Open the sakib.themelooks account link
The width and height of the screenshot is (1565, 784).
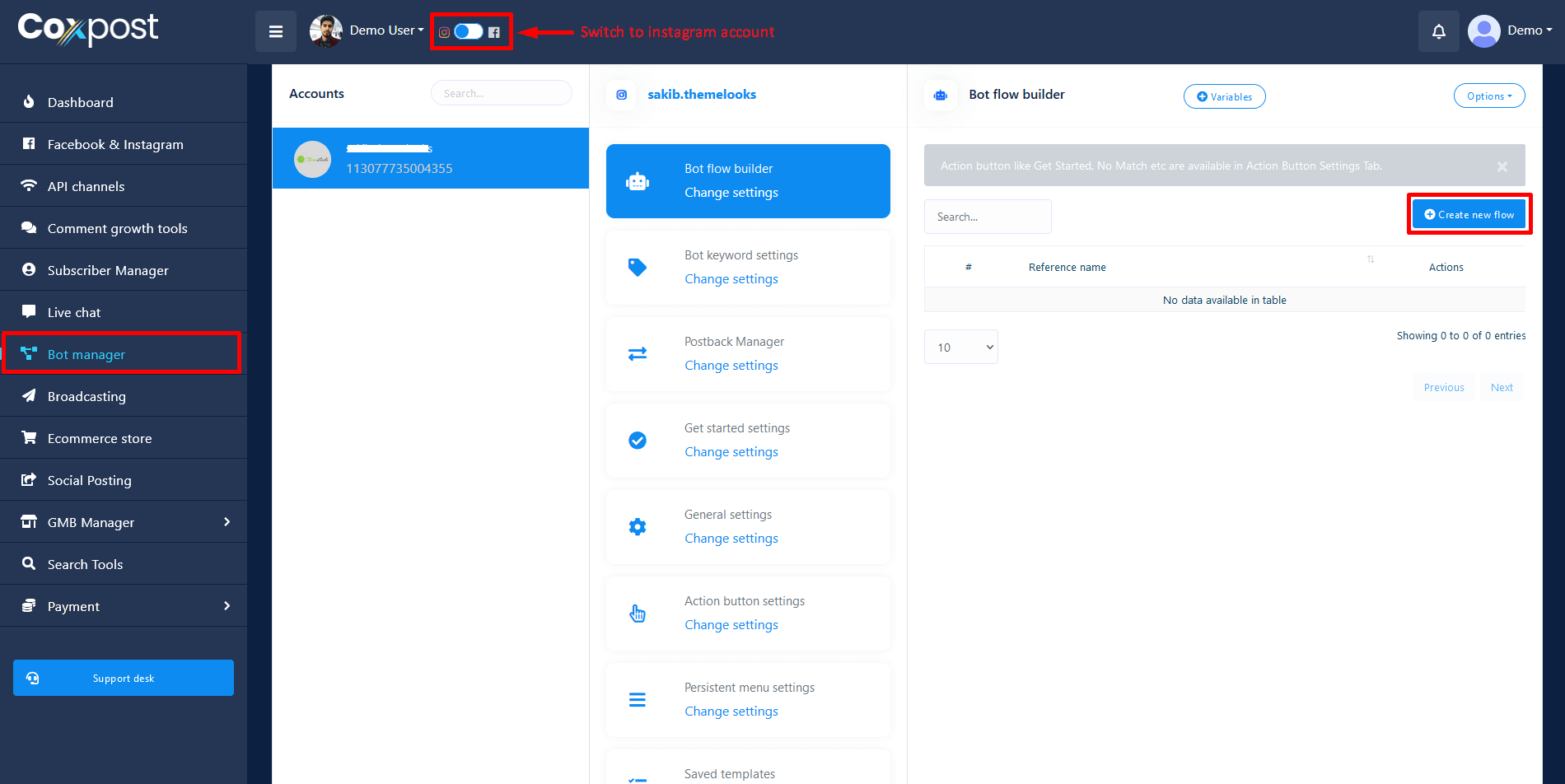pyautogui.click(x=702, y=94)
